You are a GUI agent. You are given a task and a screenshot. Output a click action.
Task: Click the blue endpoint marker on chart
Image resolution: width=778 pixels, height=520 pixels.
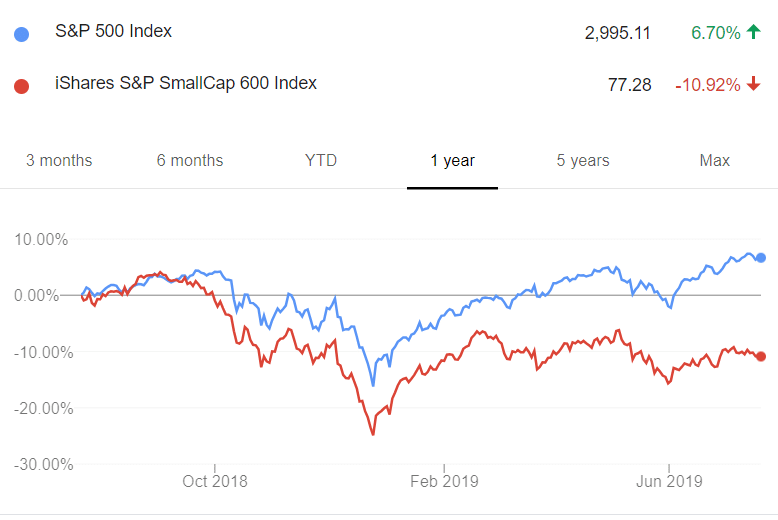pyautogui.click(x=761, y=258)
